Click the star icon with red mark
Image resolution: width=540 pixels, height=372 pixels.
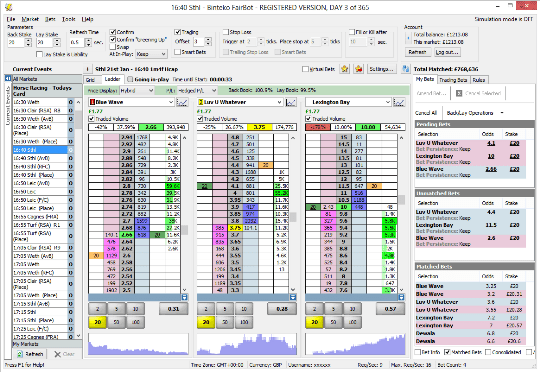coord(359,69)
